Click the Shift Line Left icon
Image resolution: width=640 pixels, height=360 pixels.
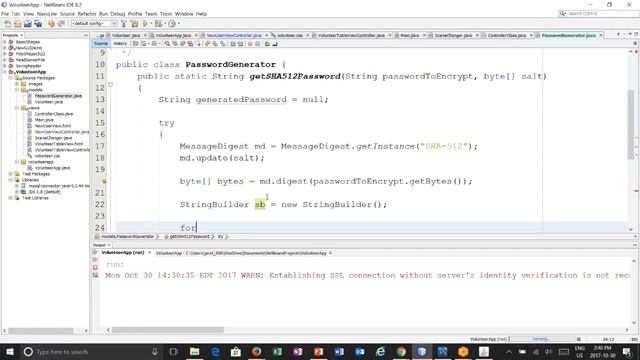(x=233, y=44)
